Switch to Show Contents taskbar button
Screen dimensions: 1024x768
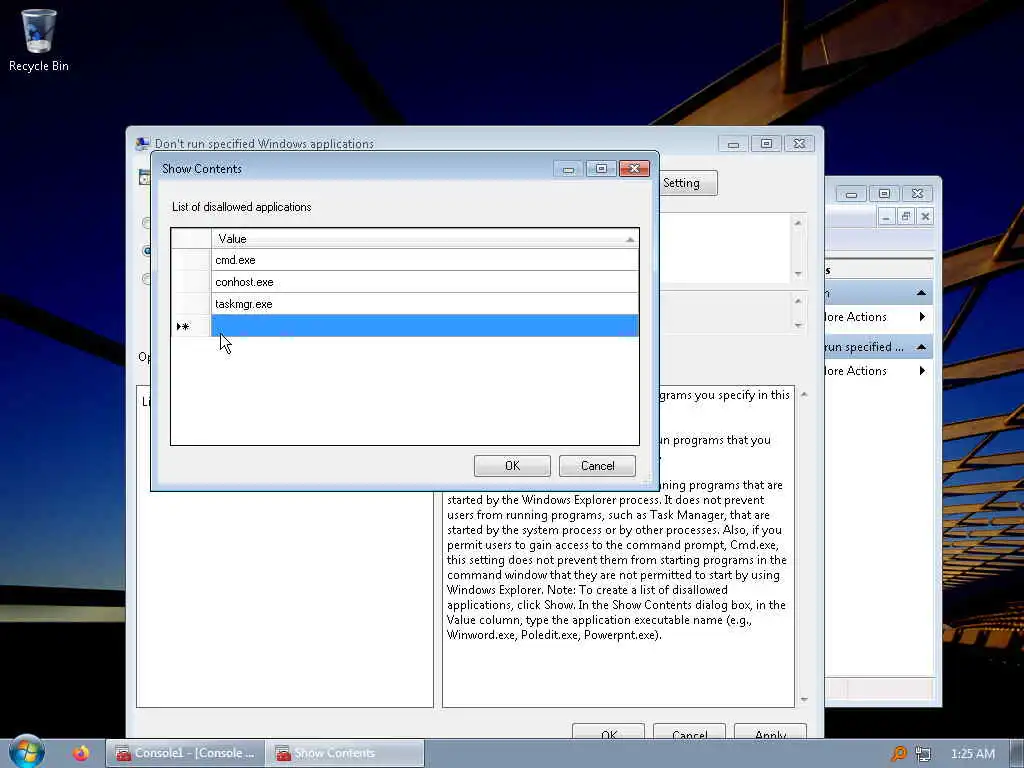point(345,753)
